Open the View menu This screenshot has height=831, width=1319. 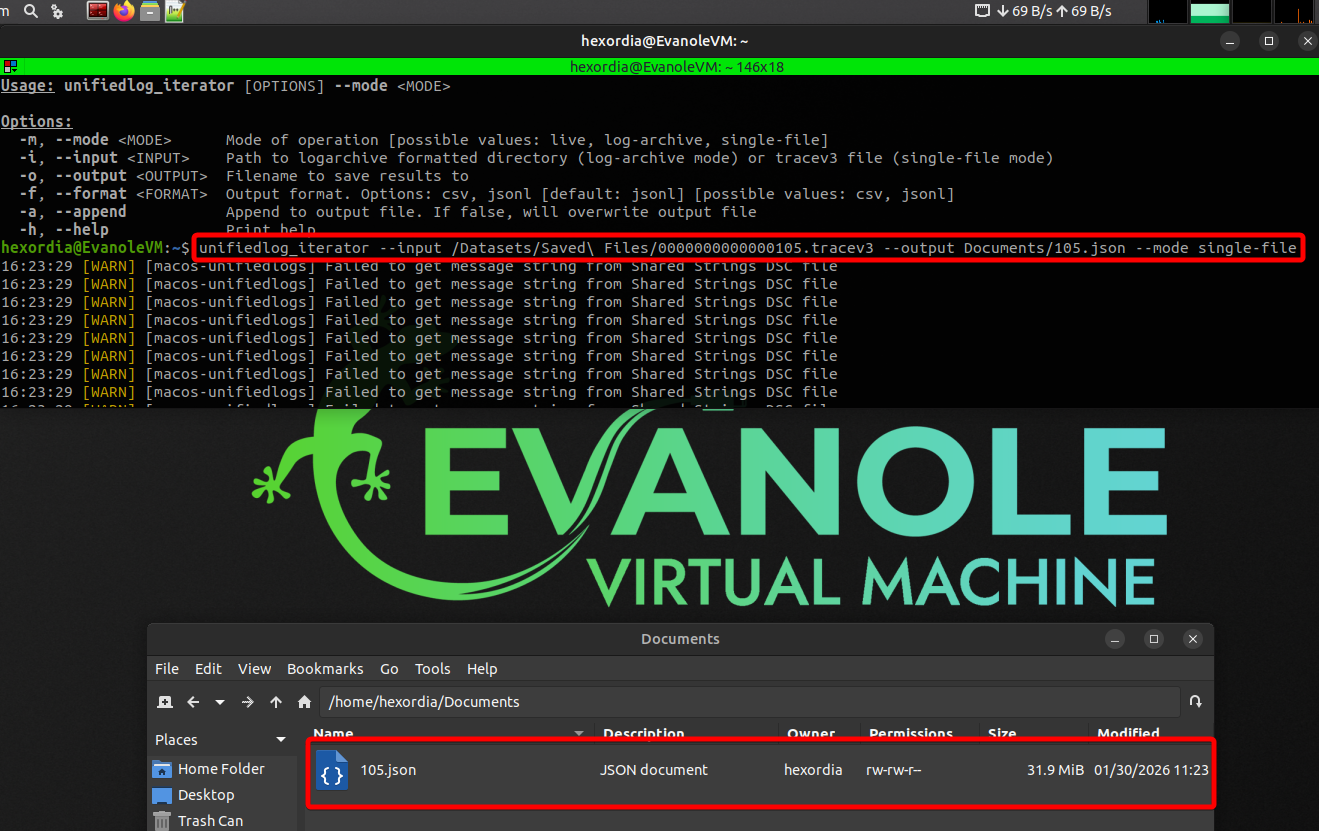[254, 669]
